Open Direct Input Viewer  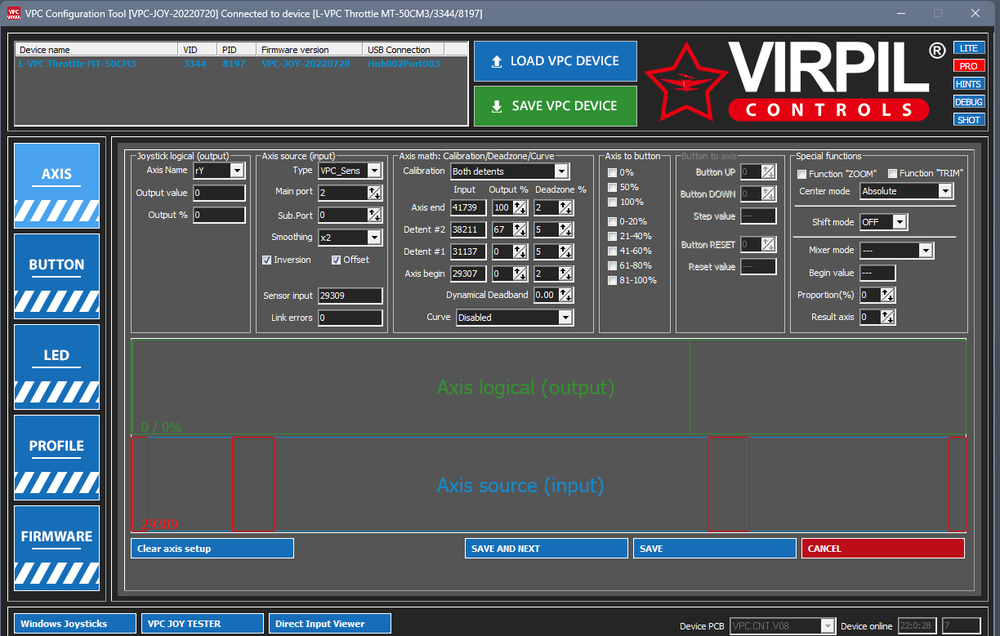tap(330, 623)
